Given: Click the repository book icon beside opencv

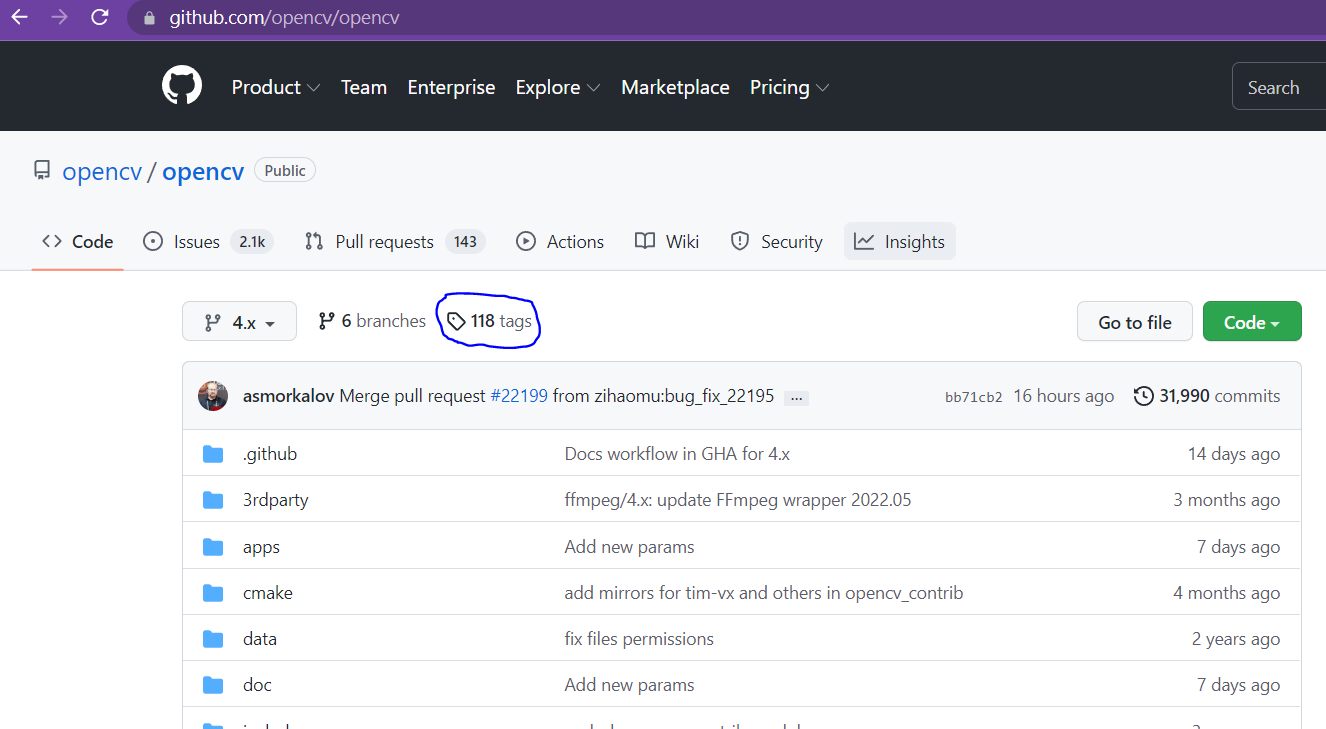Looking at the screenshot, I should [x=42, y=171].
